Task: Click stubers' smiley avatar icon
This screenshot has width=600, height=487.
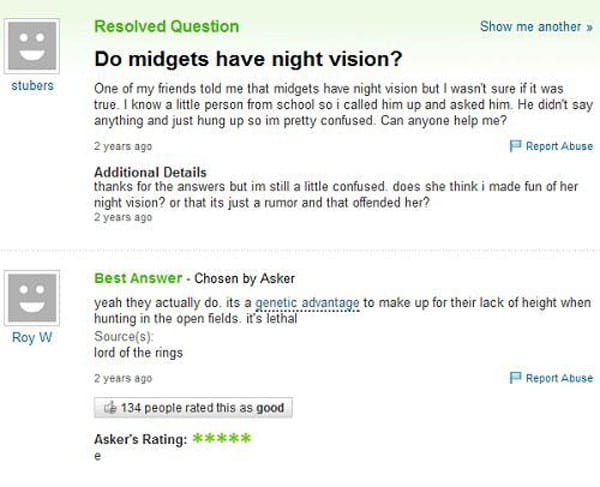Action: coord(33,43)
